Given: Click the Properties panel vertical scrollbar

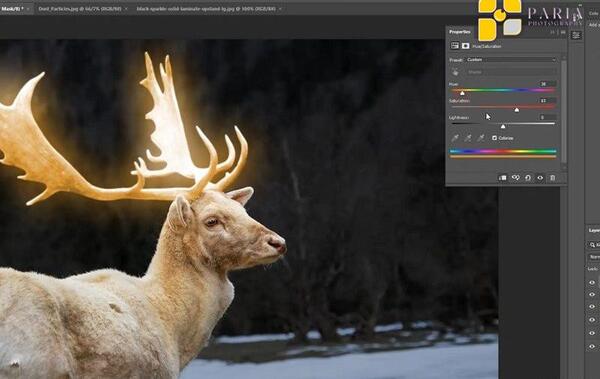Looking at the screenshot, I should pos(563,111).
